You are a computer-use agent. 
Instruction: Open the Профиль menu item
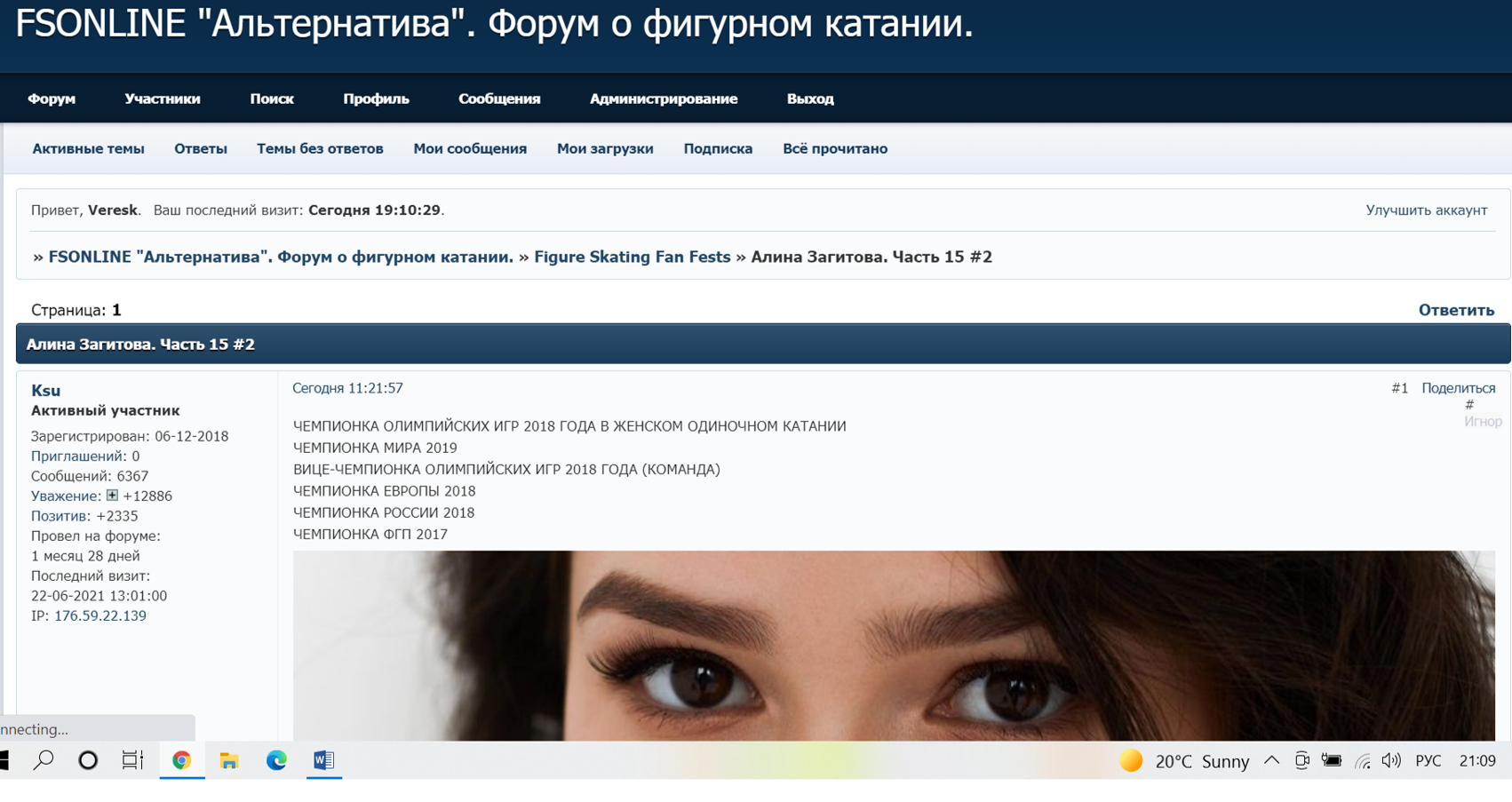point(376,99)
